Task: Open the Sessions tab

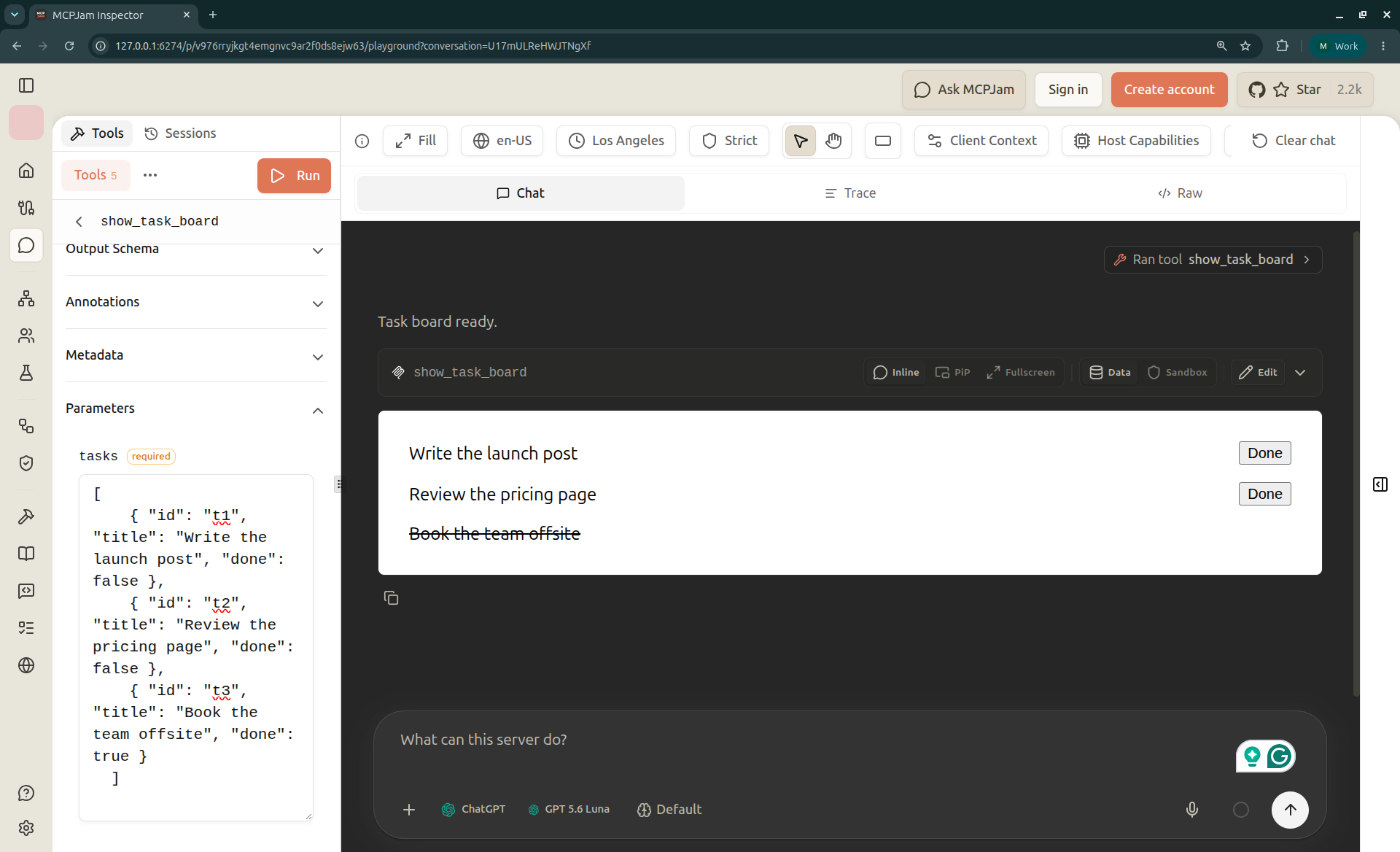Action: 180,133
